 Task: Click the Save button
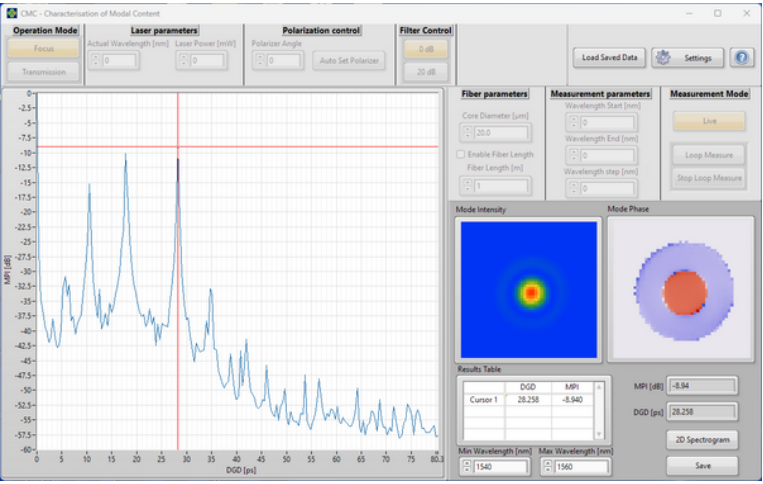click(702, 466)
